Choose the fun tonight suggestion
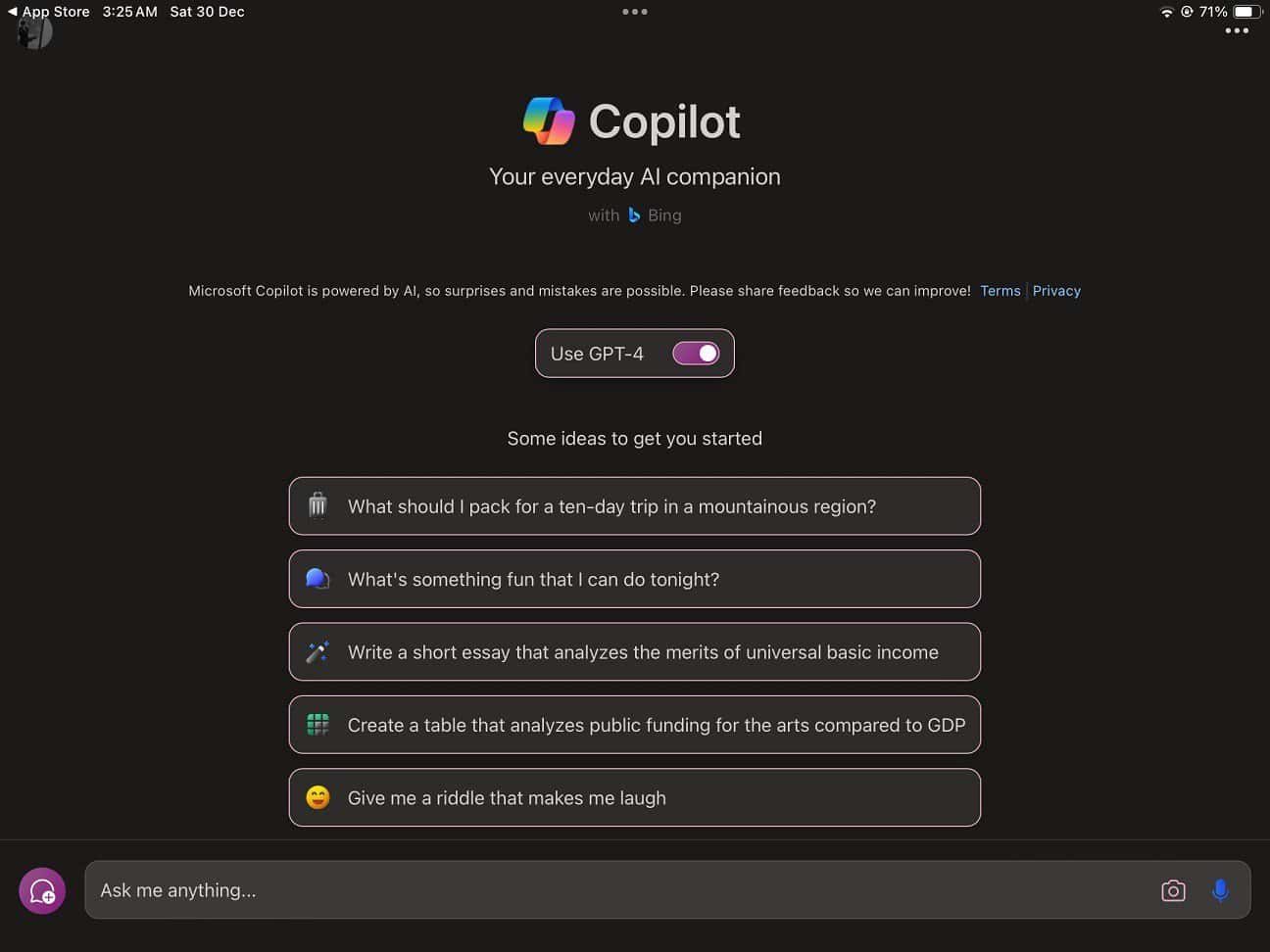Screen dimensions: 1270x952 click(x=635, y=579)
